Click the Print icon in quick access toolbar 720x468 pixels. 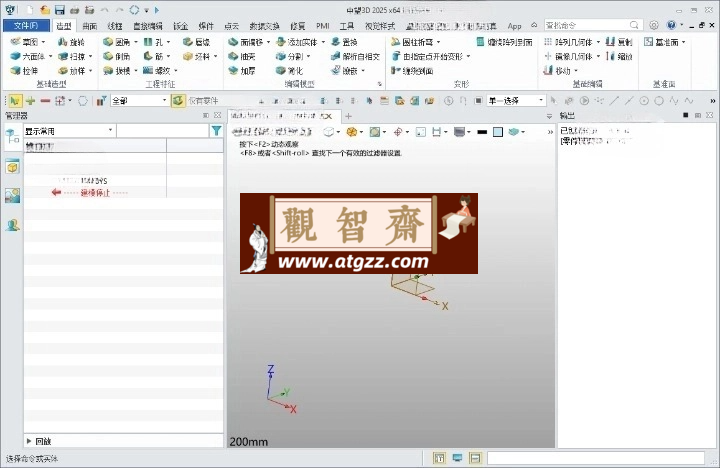point(74,10)
